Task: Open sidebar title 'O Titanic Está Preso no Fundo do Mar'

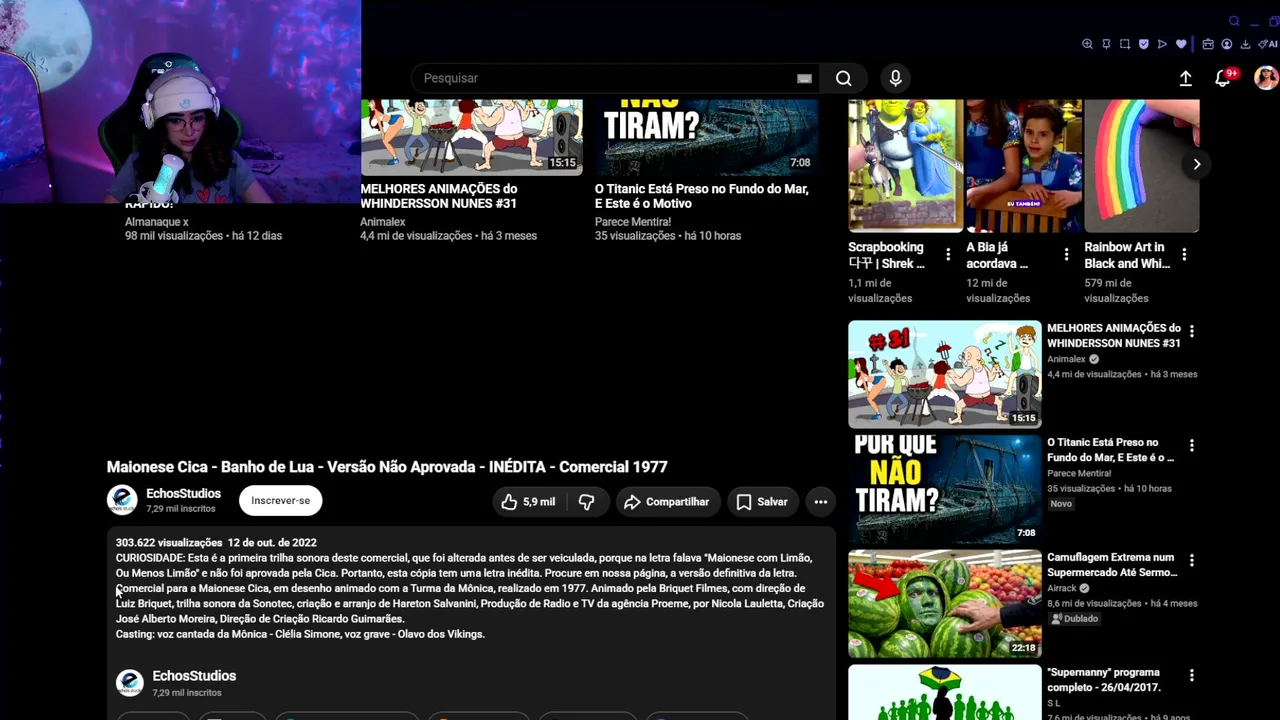Action: tap(1111, 450)
